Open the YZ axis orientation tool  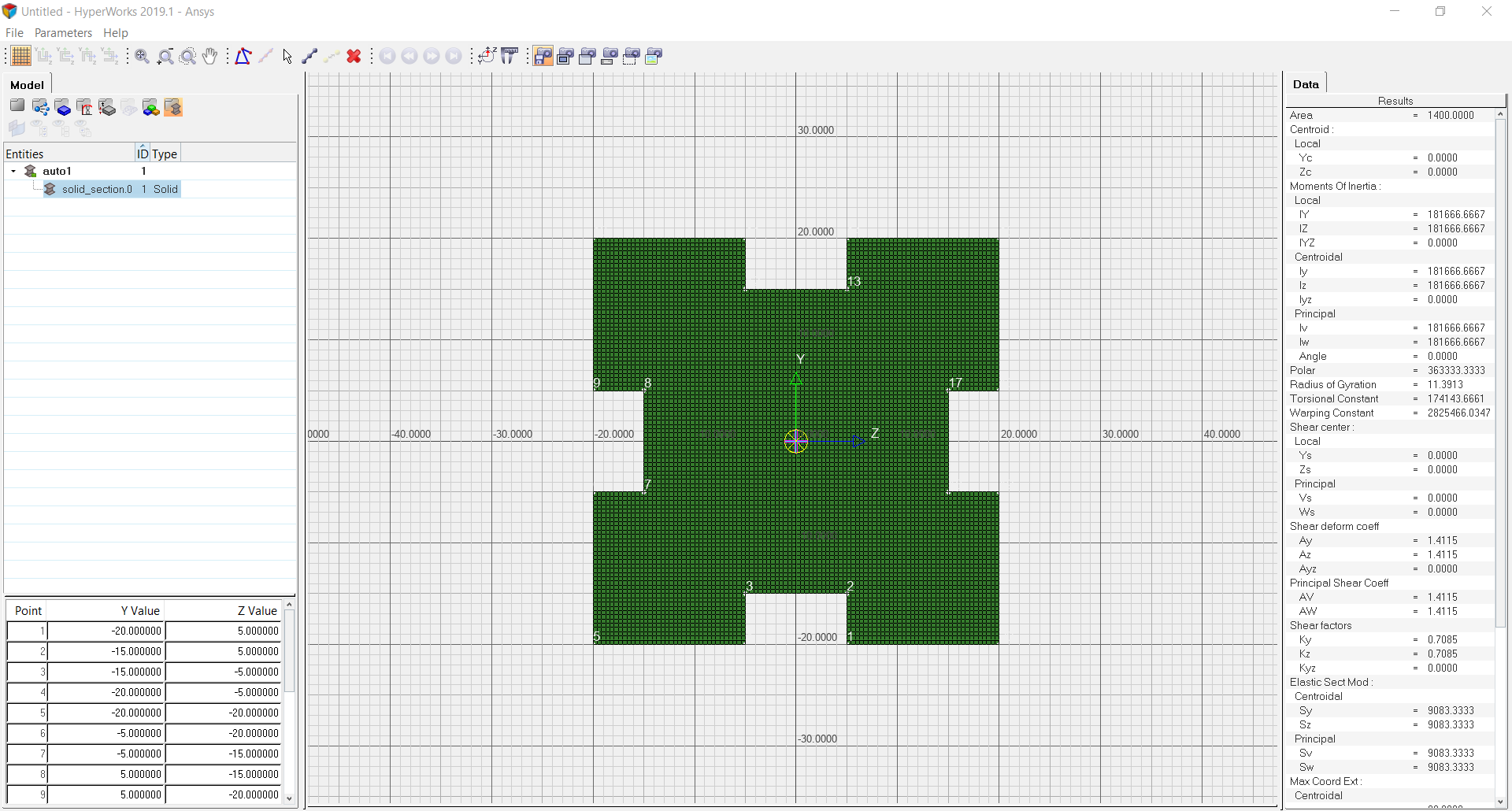[x=487, y=56]
